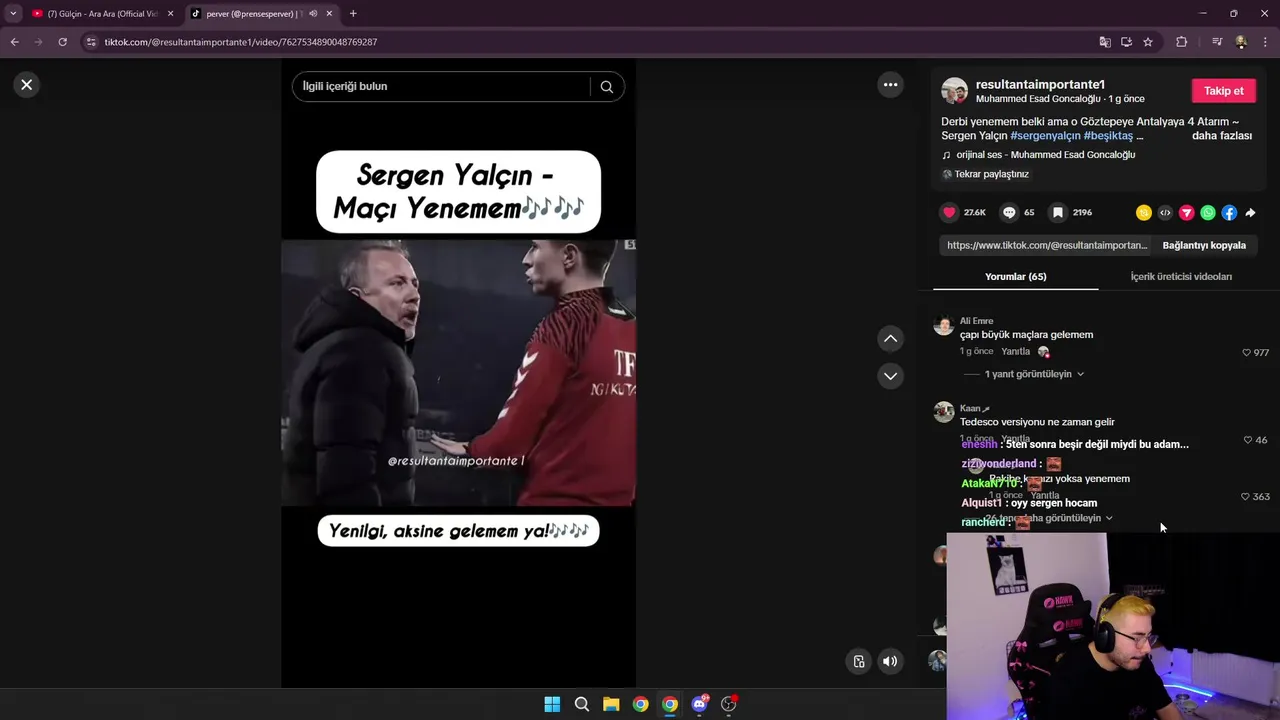
Task: Open comments via speech bubble icon
Action: [x=1009, y=212]
